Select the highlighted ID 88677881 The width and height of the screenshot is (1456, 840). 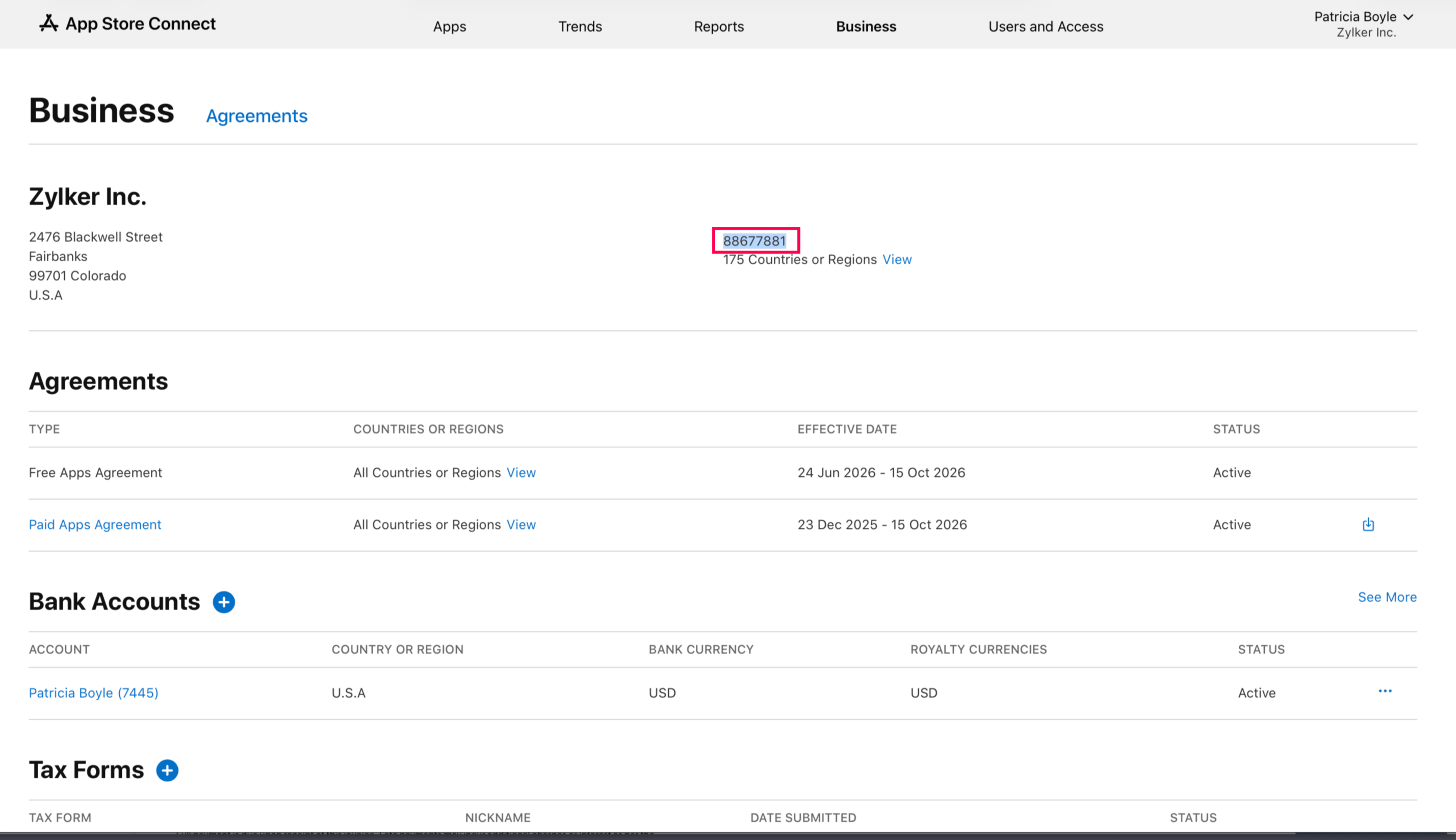click(x=755, y=241)
